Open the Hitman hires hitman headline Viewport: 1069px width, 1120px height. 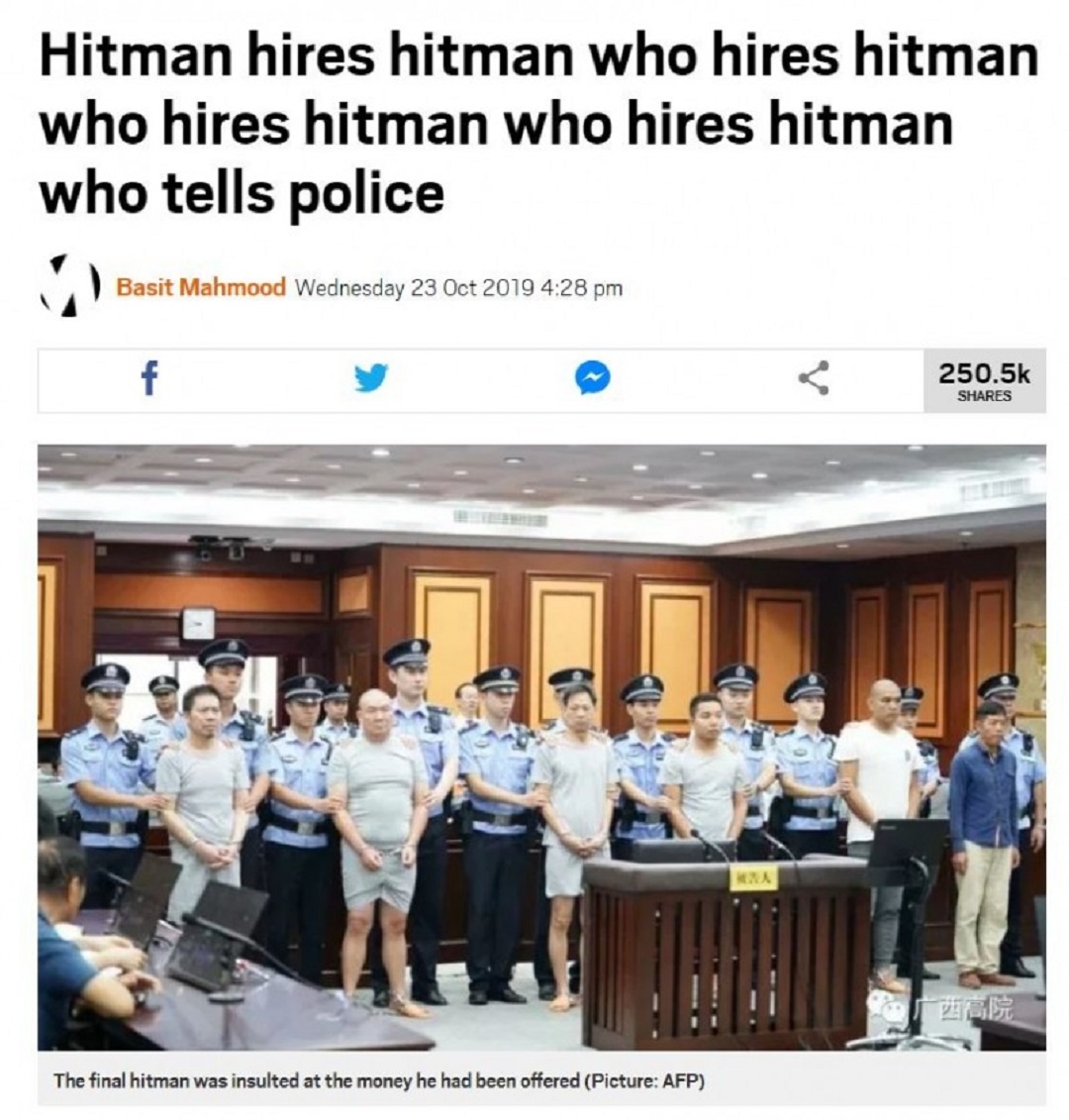538,125
